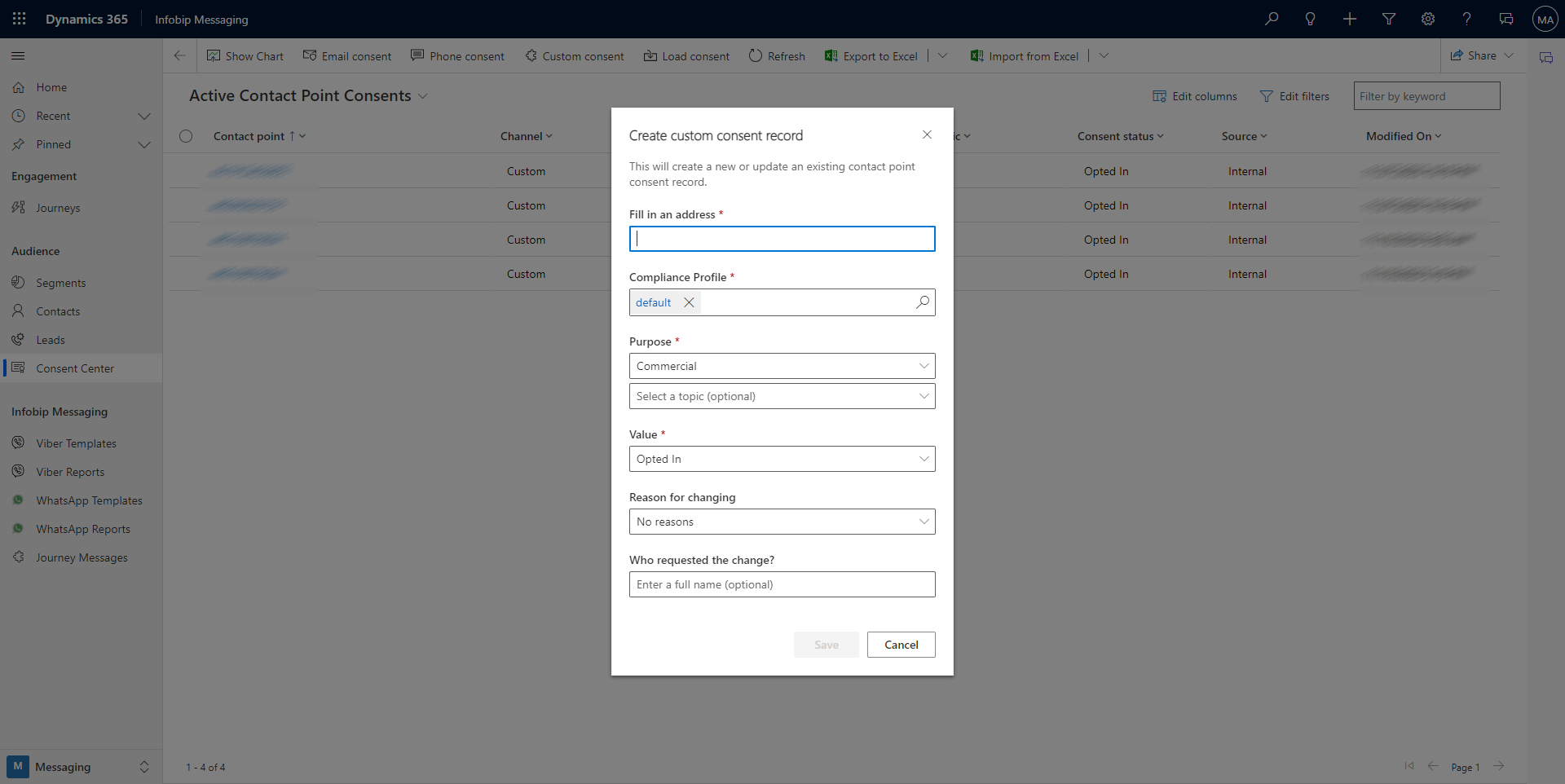Open Leads in the sidebar

(x=81, y=340)
